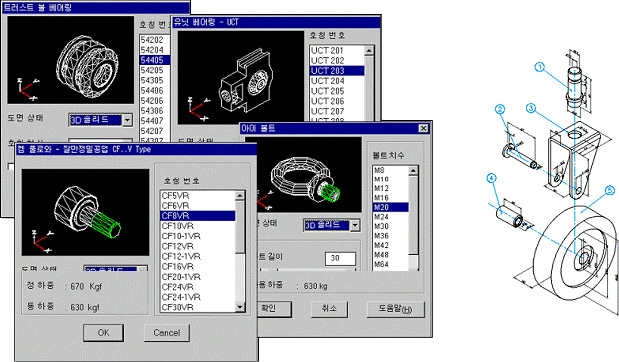Select UCT 203 in unit bearing list
Image resolution: width=619 pixels, height=362 pixels.
337,71
